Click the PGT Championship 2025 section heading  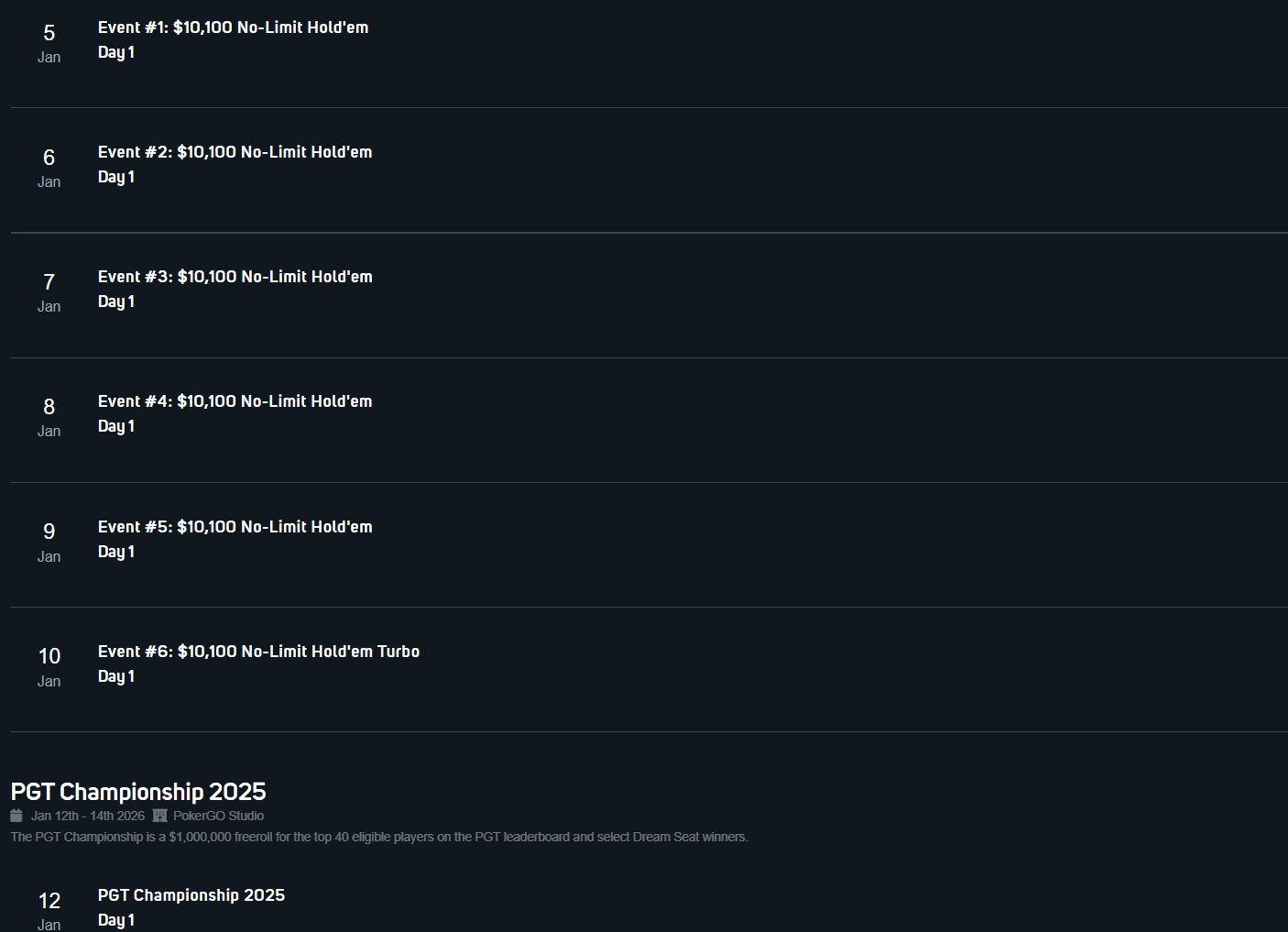(x=138, y=792)
